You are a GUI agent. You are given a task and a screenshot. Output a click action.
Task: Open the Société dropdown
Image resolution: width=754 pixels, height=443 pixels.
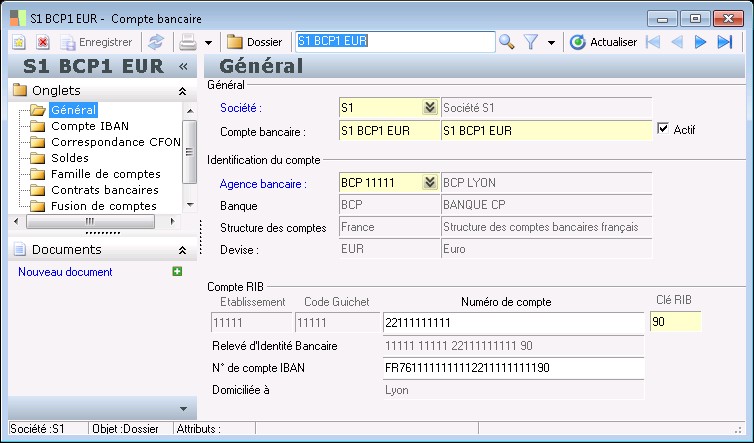tap(429, 107)
